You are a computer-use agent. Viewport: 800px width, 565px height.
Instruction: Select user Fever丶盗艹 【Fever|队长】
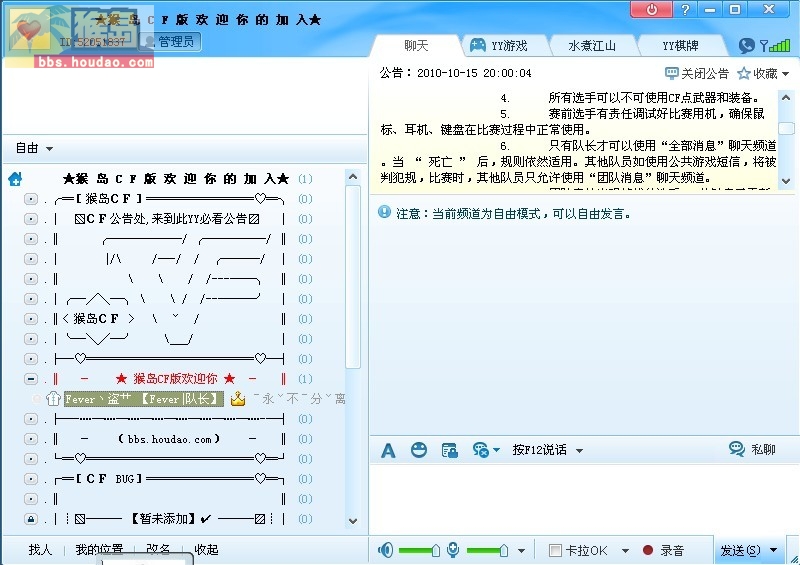143,399
